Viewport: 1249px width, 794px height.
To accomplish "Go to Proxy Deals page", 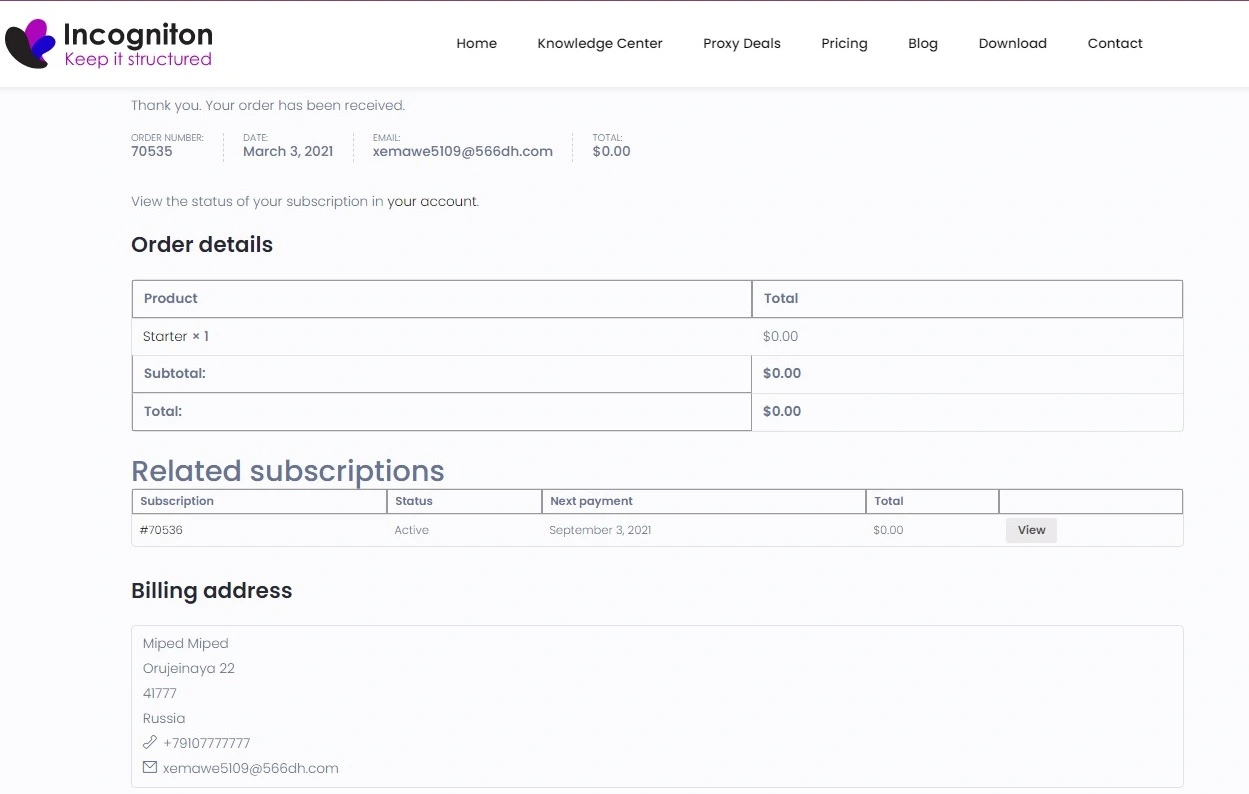I will pyautogui.click(x=742, y=43).
